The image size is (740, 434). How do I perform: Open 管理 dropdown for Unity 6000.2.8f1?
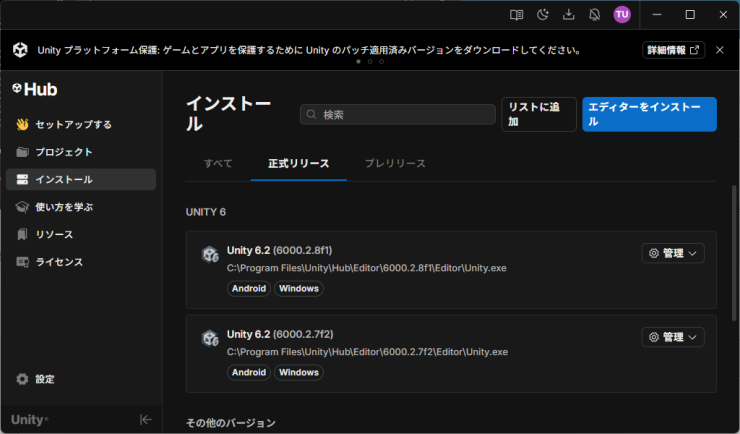tap(673, 253)
